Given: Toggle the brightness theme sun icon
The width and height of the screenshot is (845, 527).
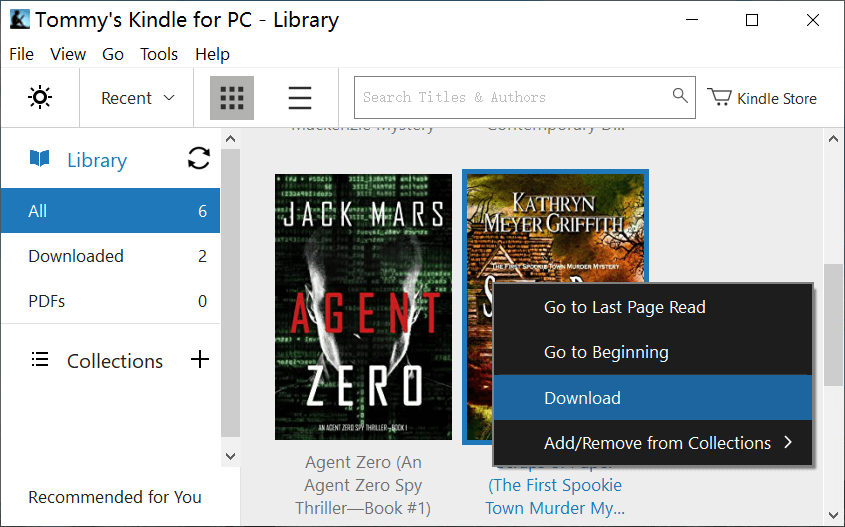Looking at the screenshot, I should pos(40,98).
